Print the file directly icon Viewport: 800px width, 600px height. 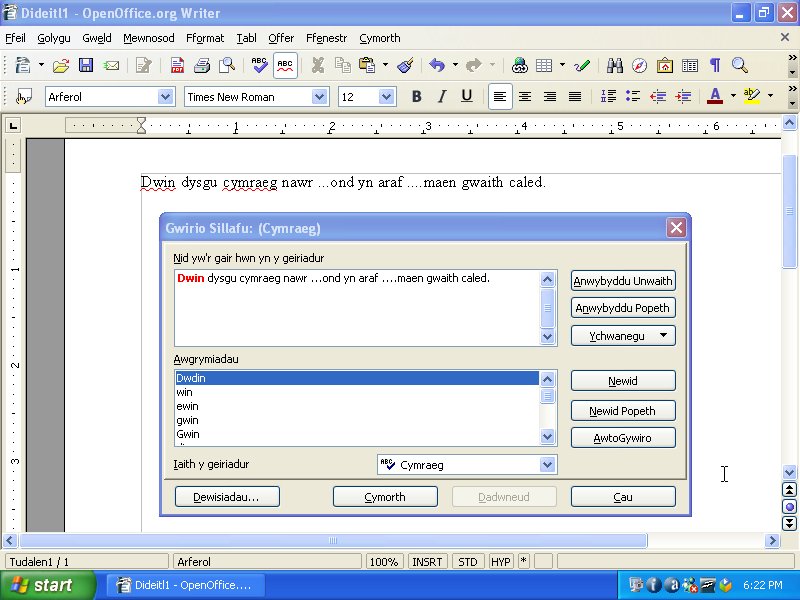202,65
